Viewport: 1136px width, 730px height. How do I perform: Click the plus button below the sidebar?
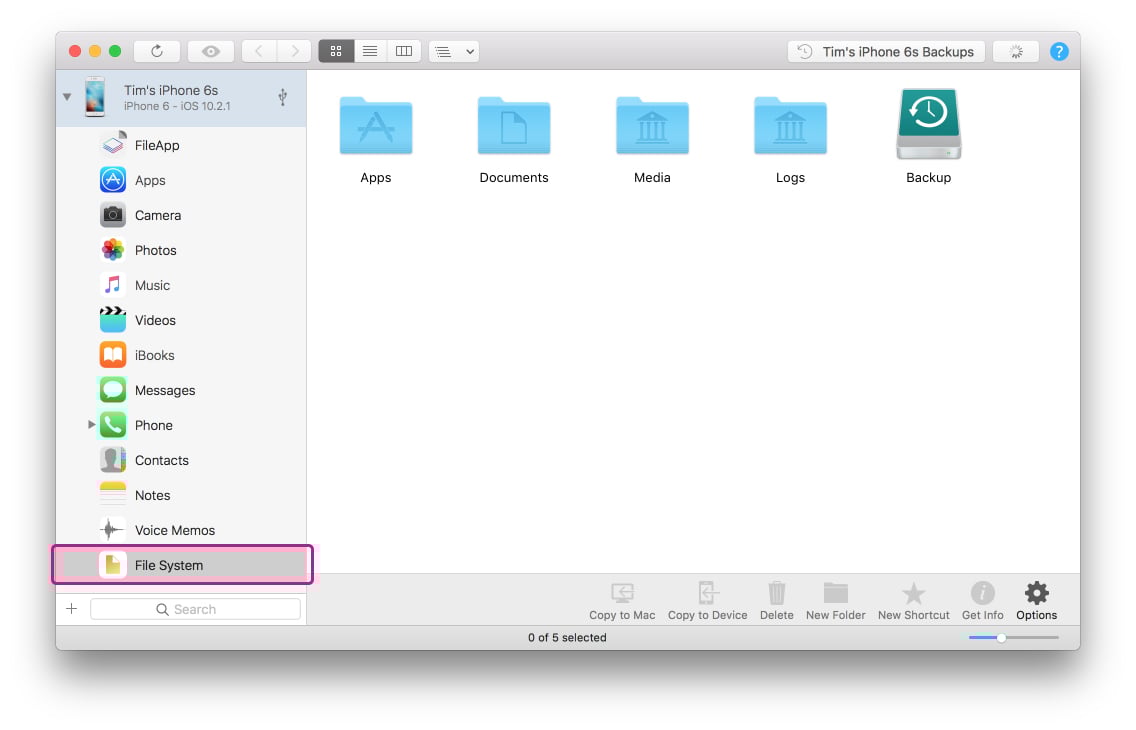click(x=72, y=609)
